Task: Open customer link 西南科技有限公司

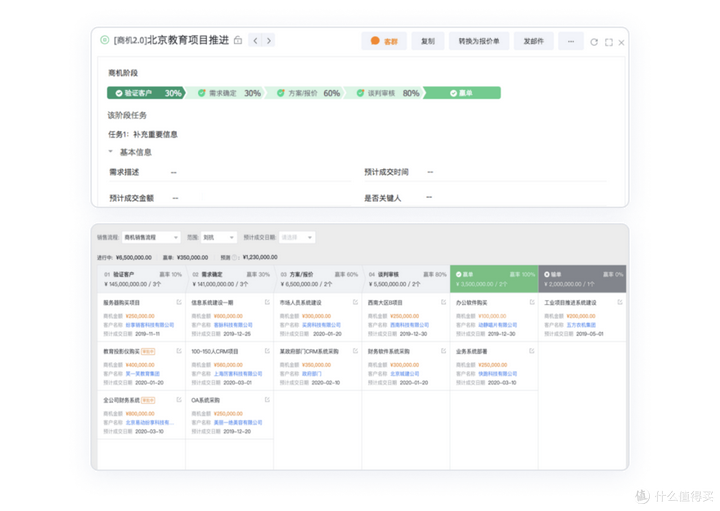Action: click(410, 325)
